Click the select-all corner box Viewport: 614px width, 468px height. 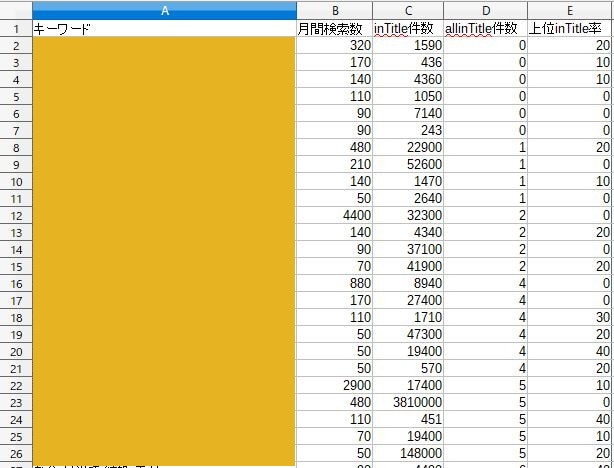tap(16, 11)
